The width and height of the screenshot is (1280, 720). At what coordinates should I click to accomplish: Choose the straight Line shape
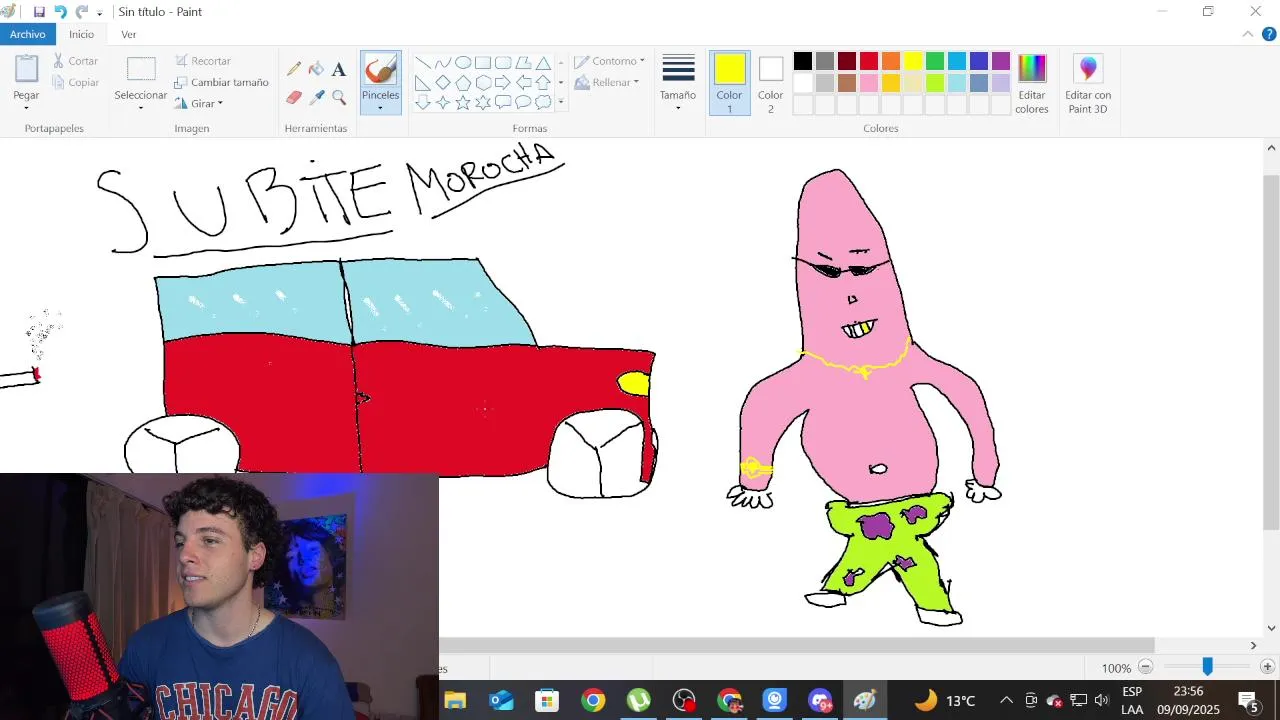click(x=423, y=62)
